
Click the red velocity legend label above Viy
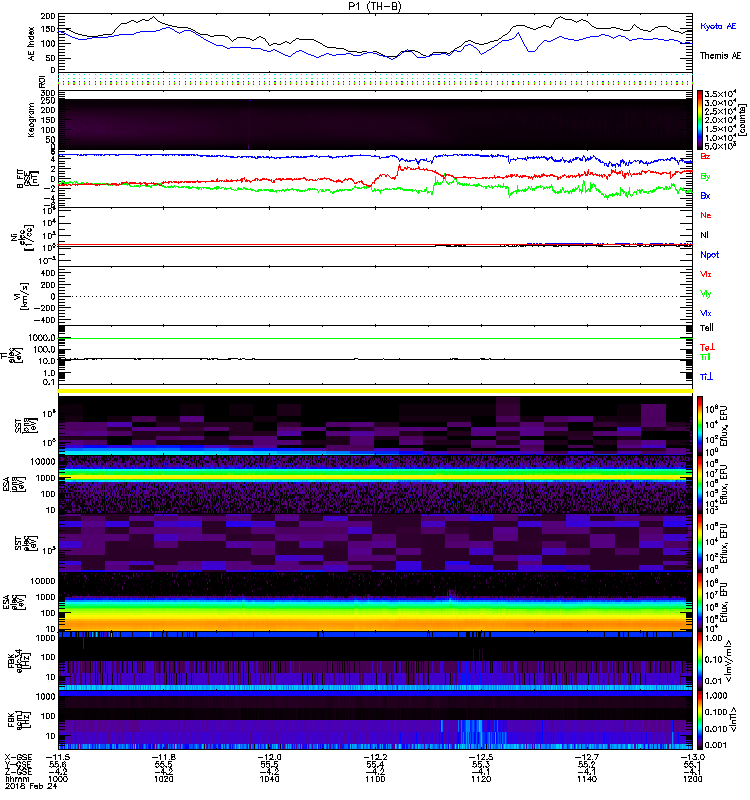(706, 274)
